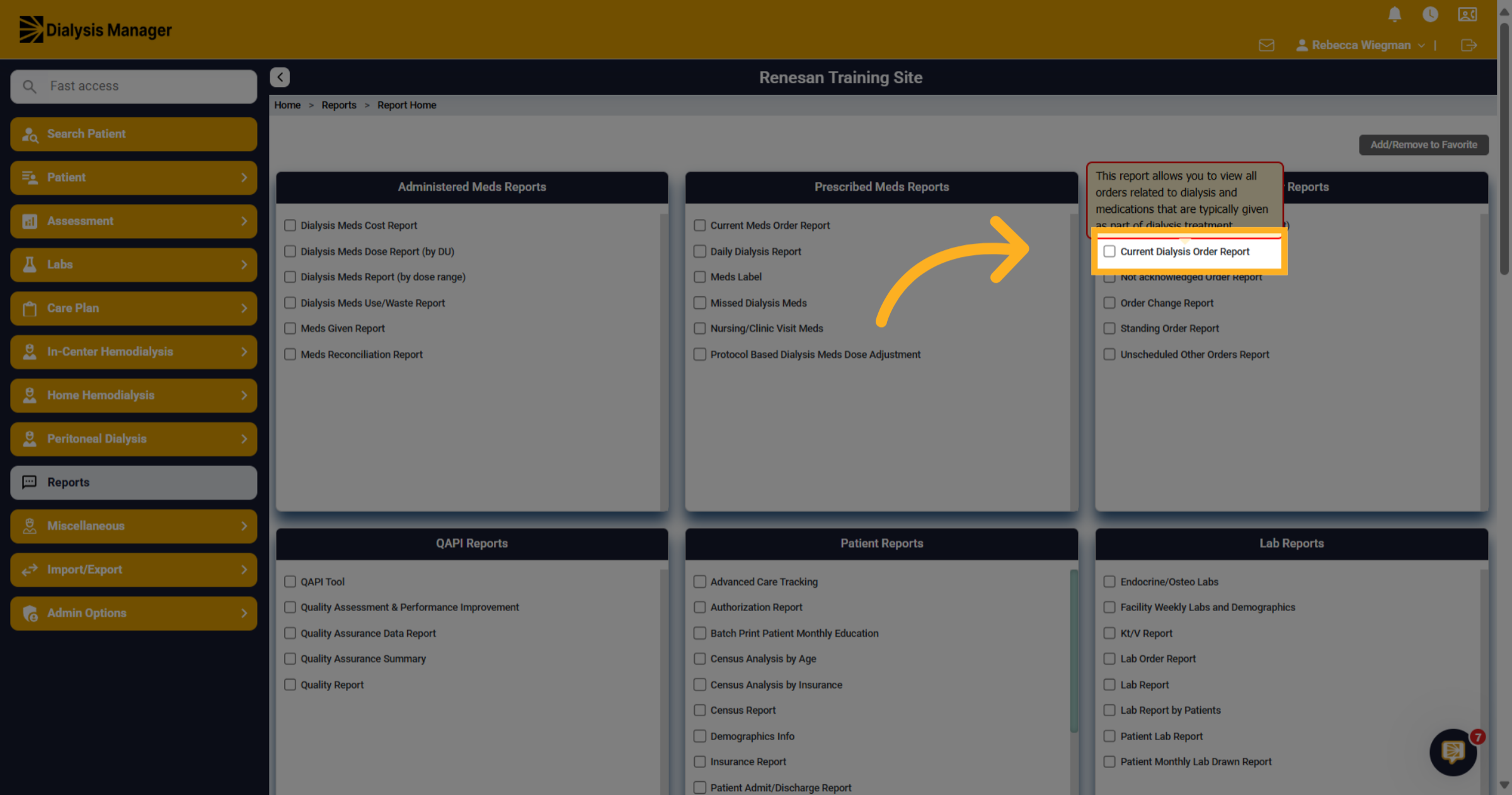This screenshot has width=1512, height=795.
Task: Click the Report Home breadcrumb text
Action: coord(407,105)
